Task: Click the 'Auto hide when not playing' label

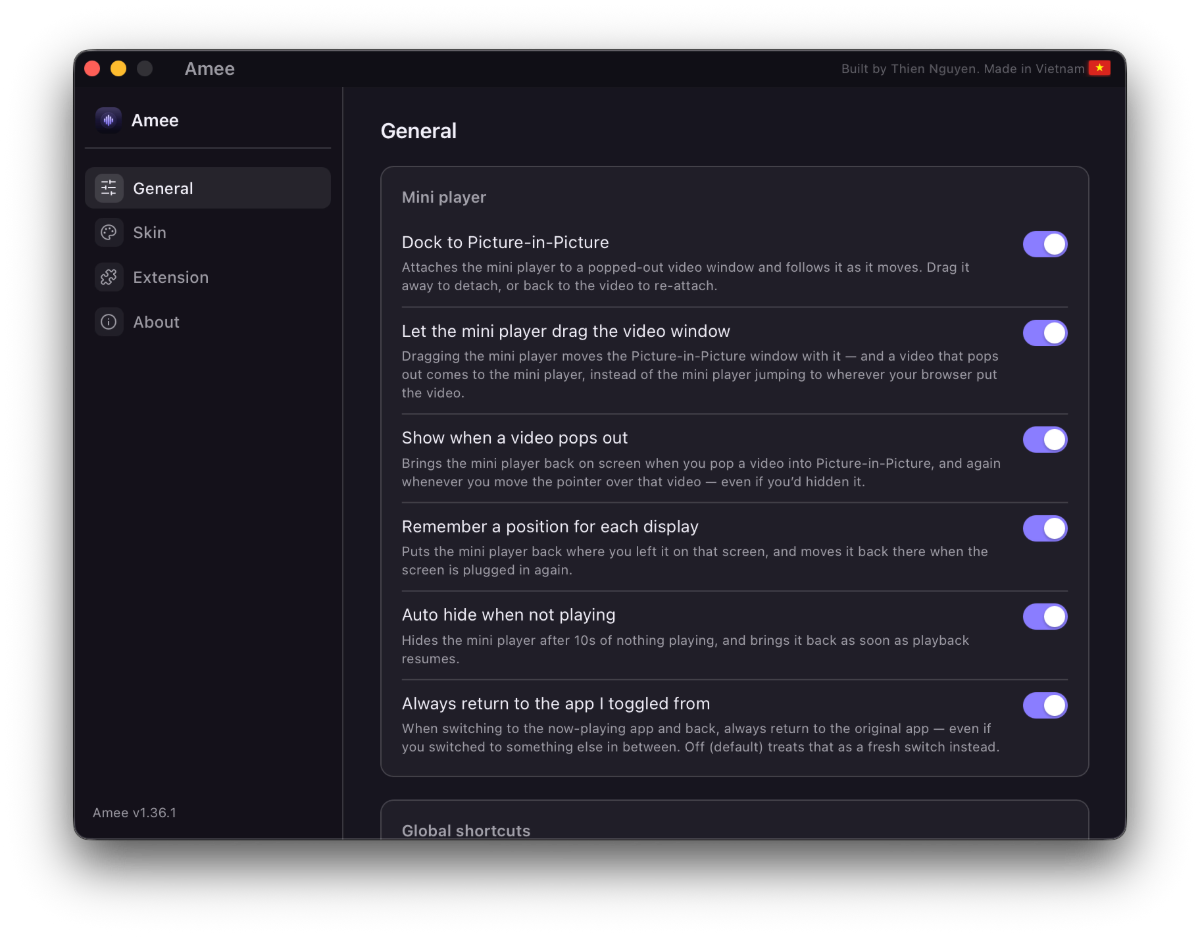Action: coord(509,615)
